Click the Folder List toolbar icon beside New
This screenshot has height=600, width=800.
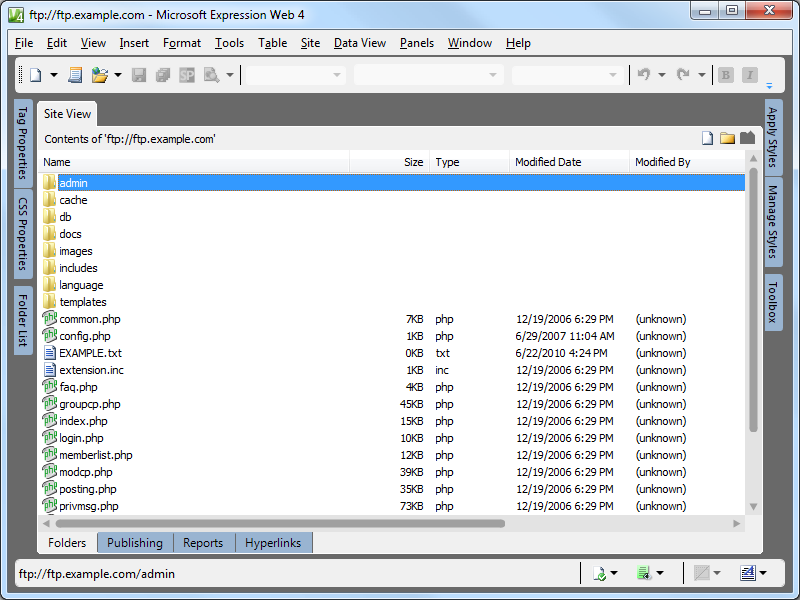(75, 75)
